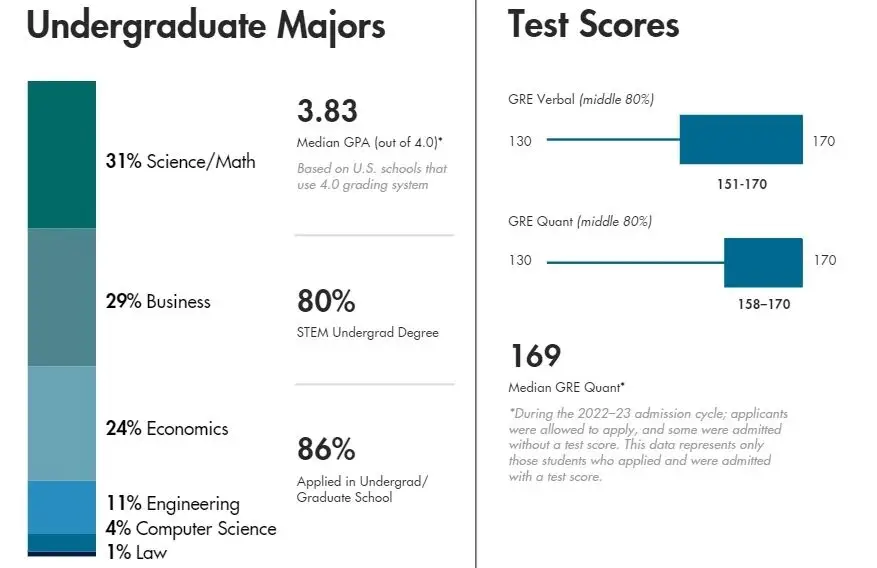877x568 pixels.
Task: Select the "4% Computer Science" label
Action: pyautogui.click(x=191, y=528)
